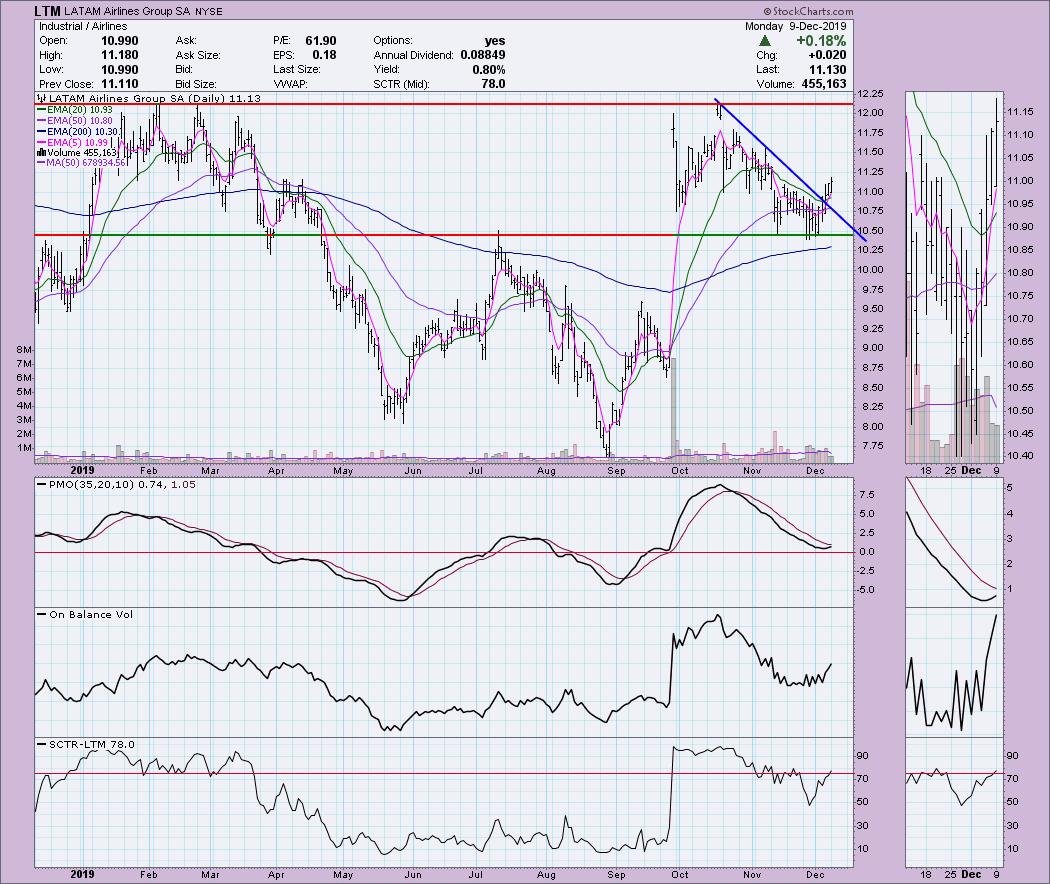Screen dimensions: 1050x884
Task: Click the Oct label under the price chart
Action: (680, 470)
